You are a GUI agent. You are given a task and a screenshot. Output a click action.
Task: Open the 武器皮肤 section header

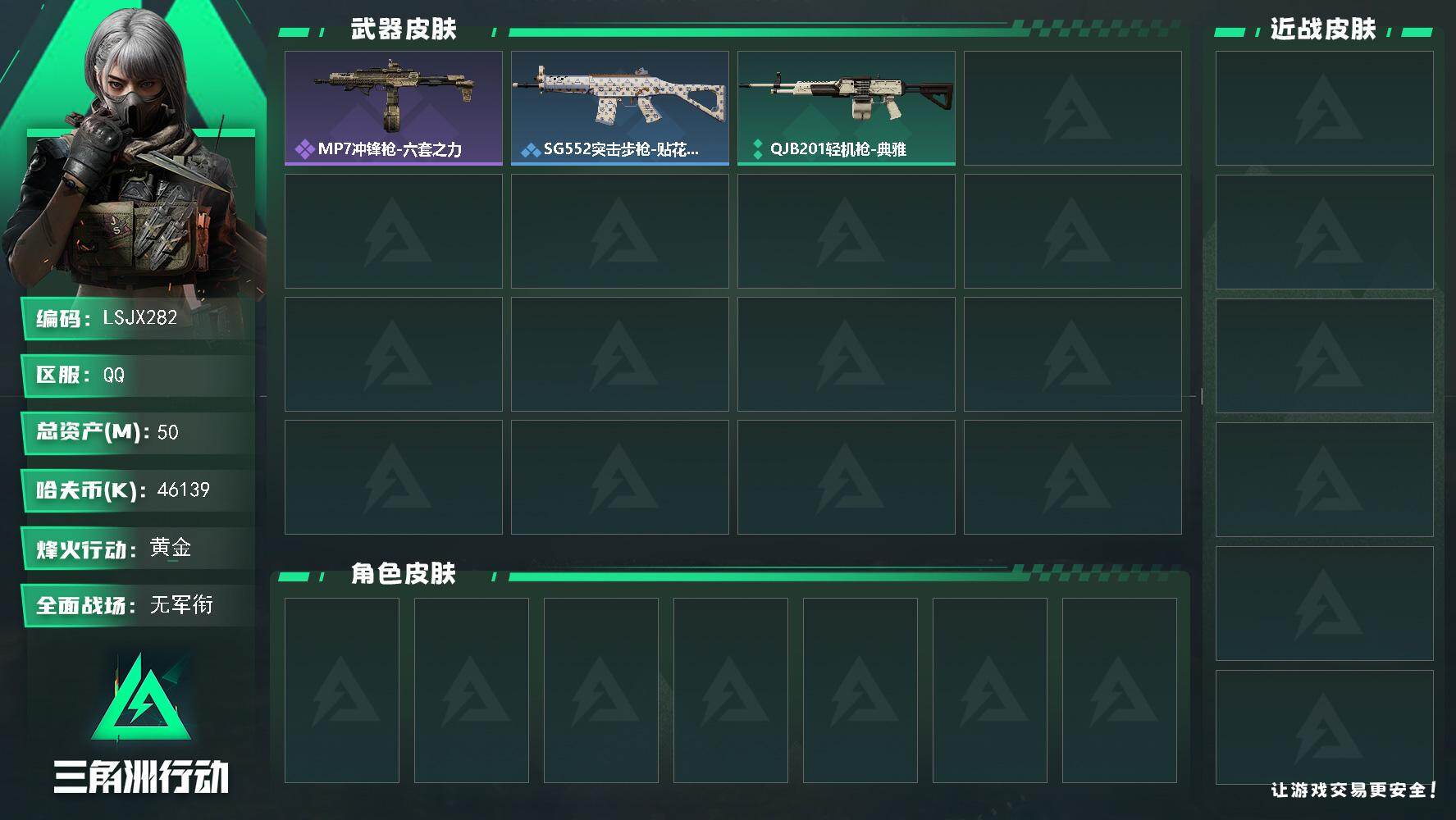(403, 30)
